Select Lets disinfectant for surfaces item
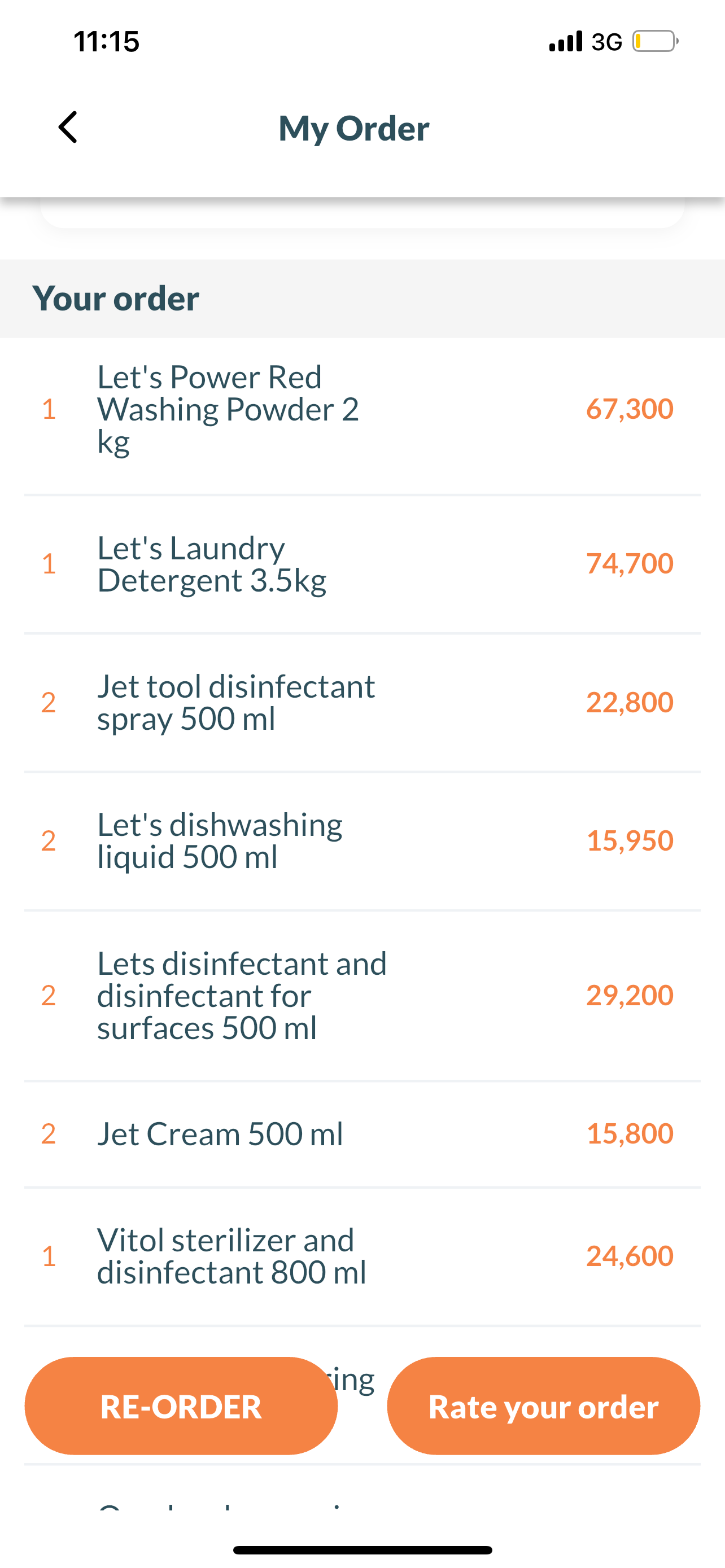Image resolution: width=725 pixels, height=1568 pixels. pos(242,995)
